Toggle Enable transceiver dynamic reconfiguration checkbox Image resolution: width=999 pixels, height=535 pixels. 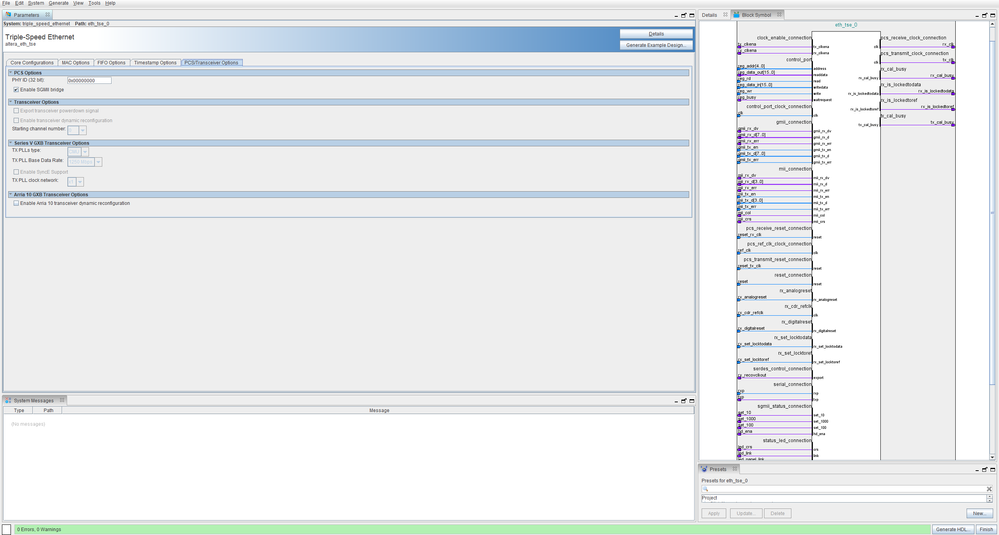16,120
